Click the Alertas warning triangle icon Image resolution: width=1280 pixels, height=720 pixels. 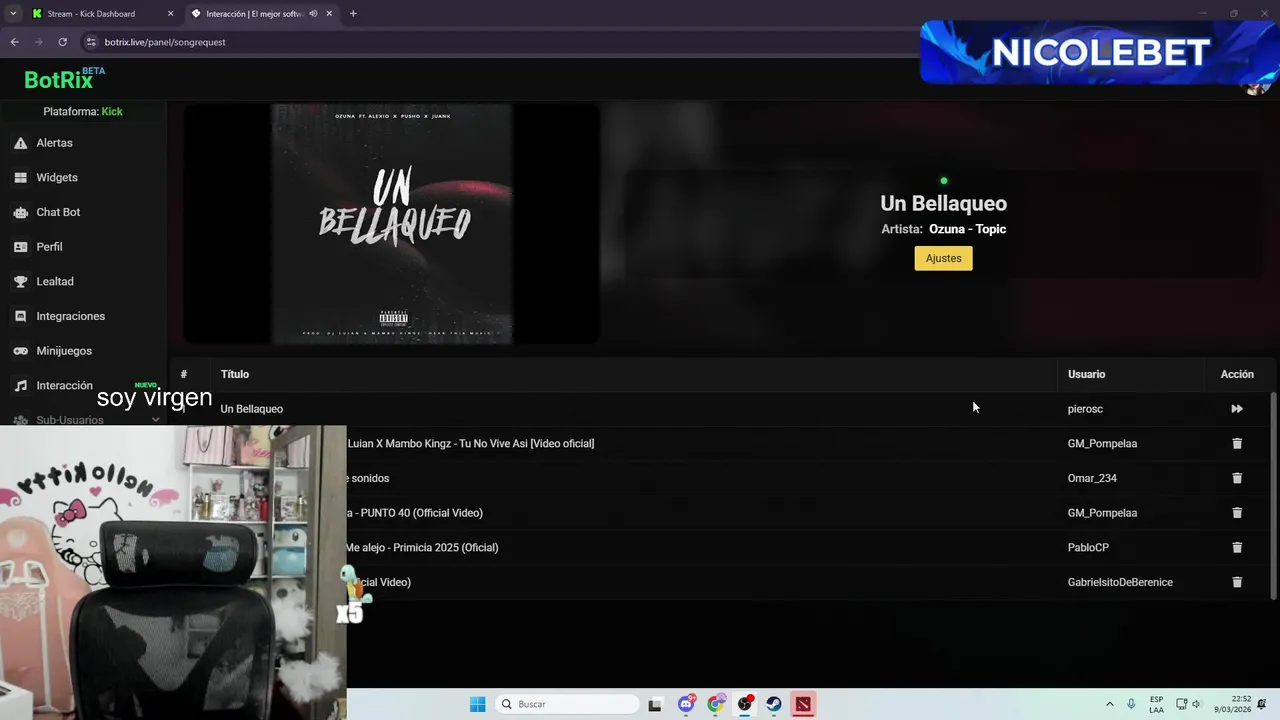coord(20,143)
